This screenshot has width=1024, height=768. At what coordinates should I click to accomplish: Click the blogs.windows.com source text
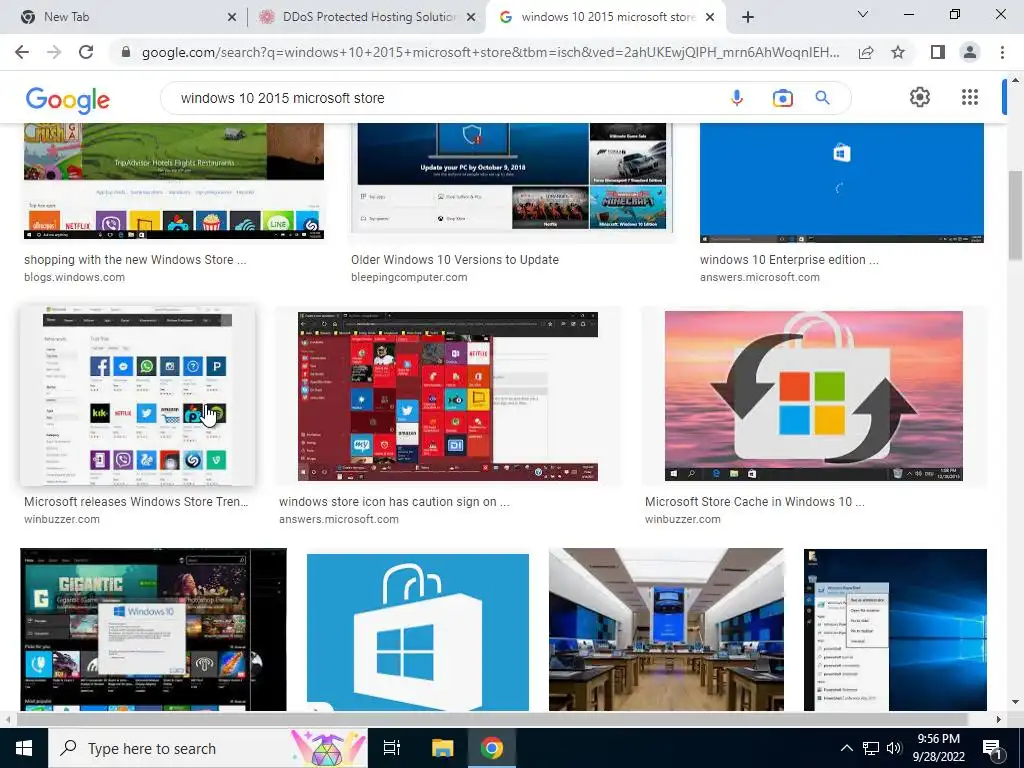point(74,277)
